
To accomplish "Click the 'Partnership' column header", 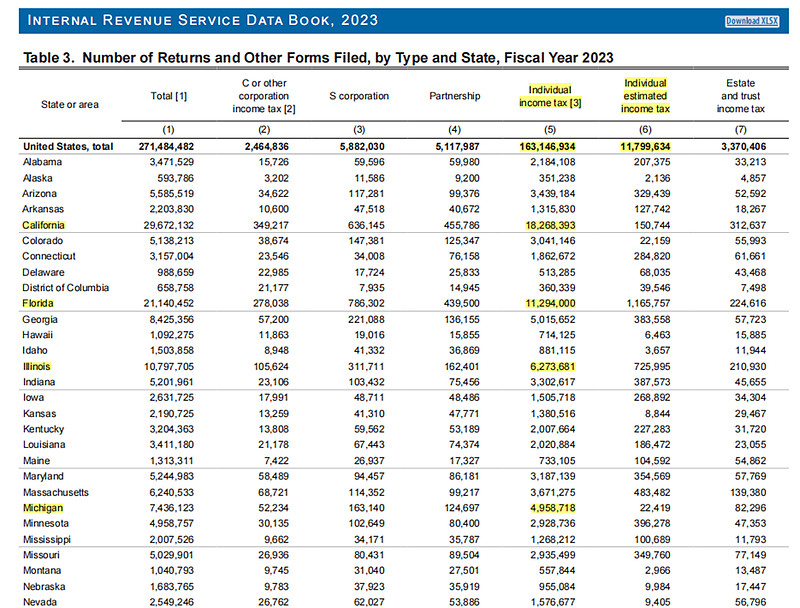I will (455, 96).
